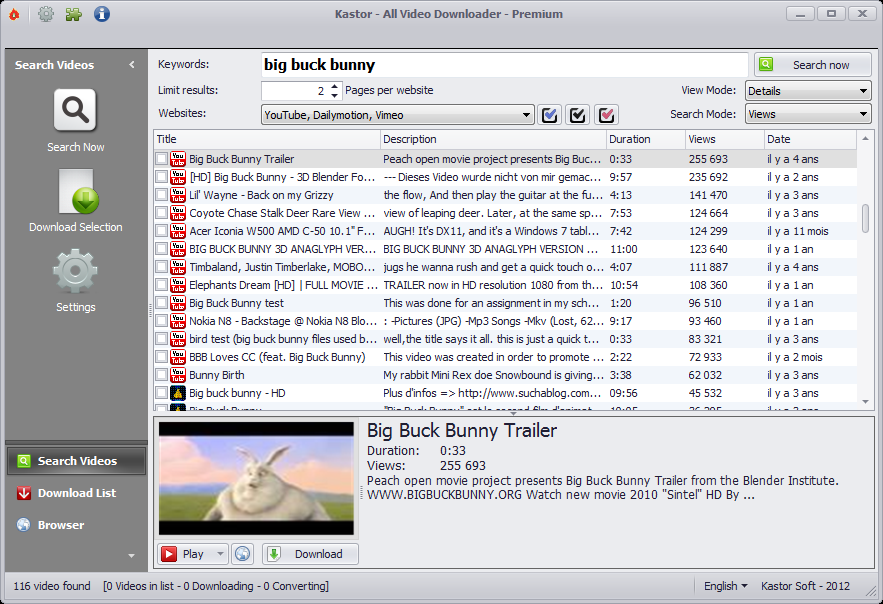Click the small gear icon in title bar
The image size is (883, 604).
[46, 14]
